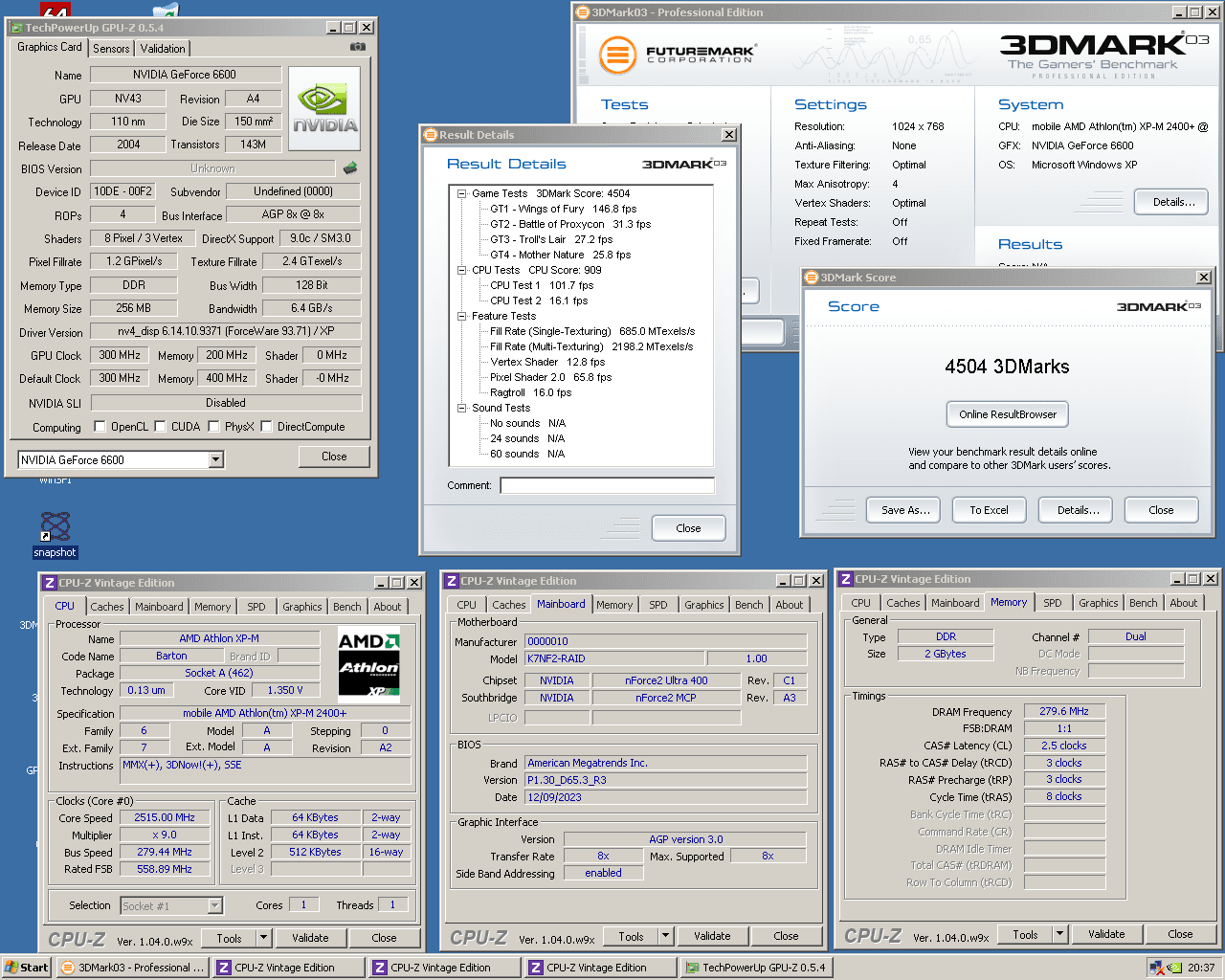Screen dimensions: 1225x980
Task: Click Details button in 3DMark Score window
Action: click(1078, 510)
